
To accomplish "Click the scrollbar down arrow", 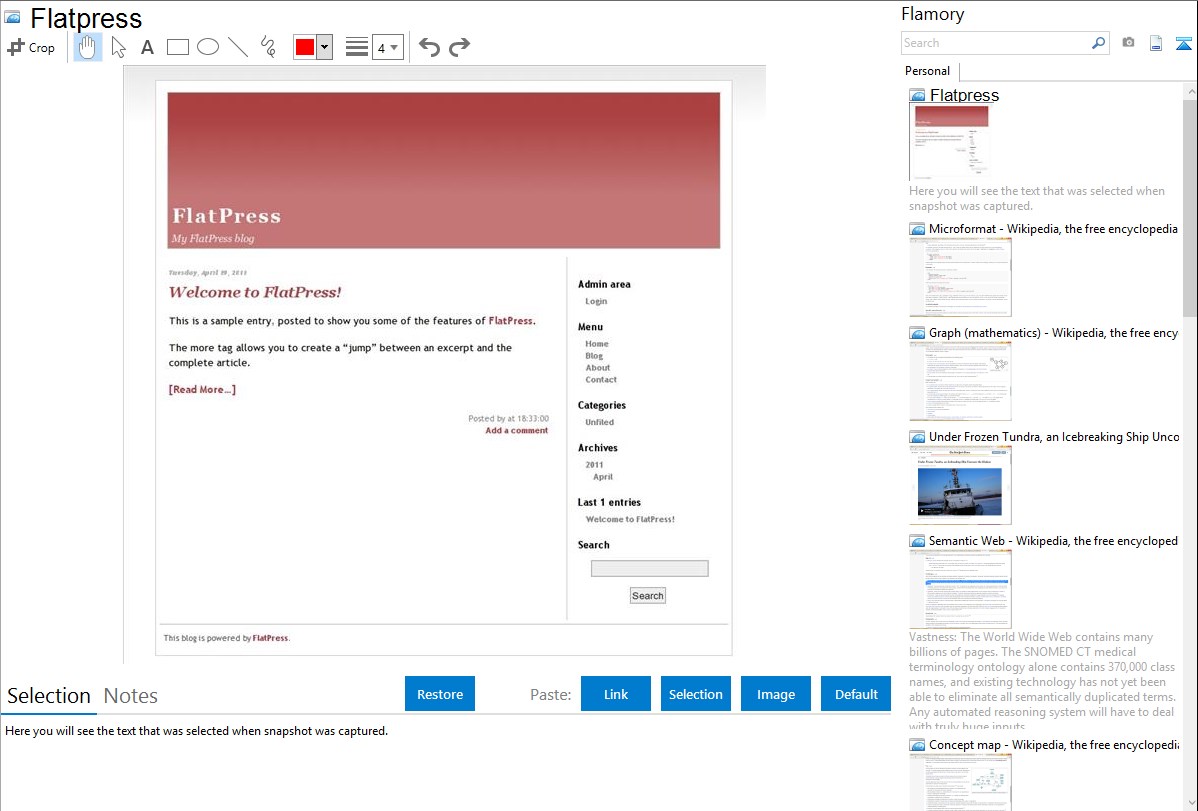I will [x=1192, y=803].
